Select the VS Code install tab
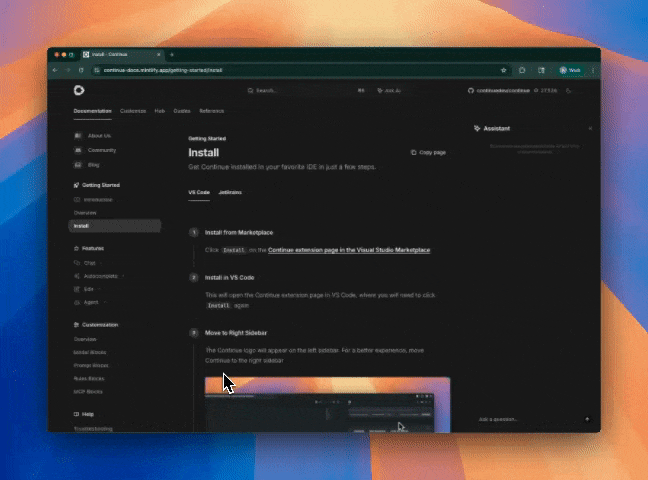 (x=199, y=193)
